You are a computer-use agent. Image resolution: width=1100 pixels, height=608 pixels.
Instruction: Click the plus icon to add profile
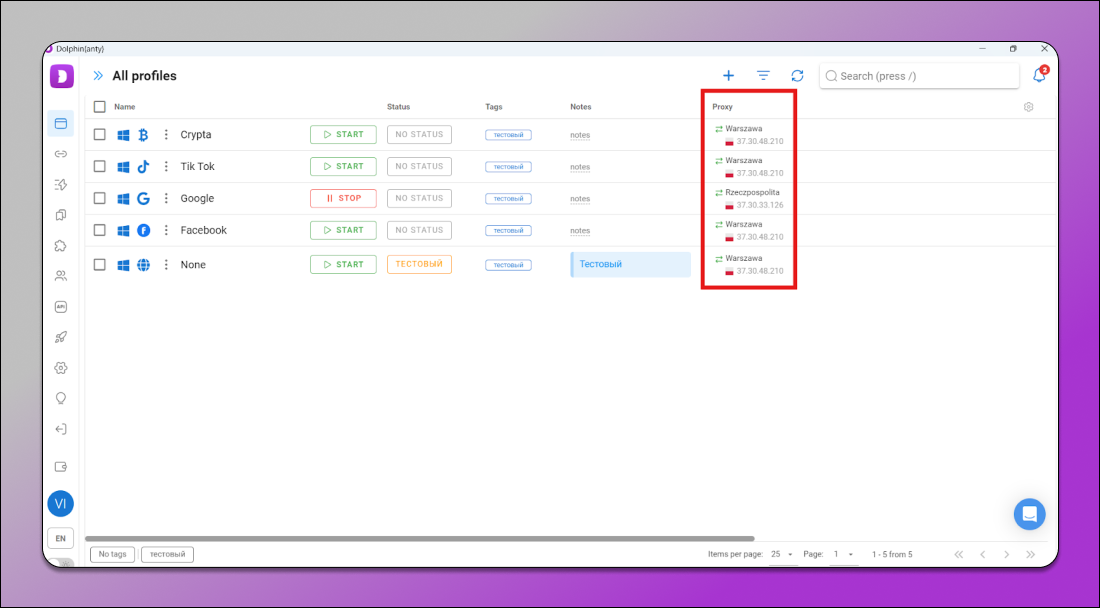728,76
